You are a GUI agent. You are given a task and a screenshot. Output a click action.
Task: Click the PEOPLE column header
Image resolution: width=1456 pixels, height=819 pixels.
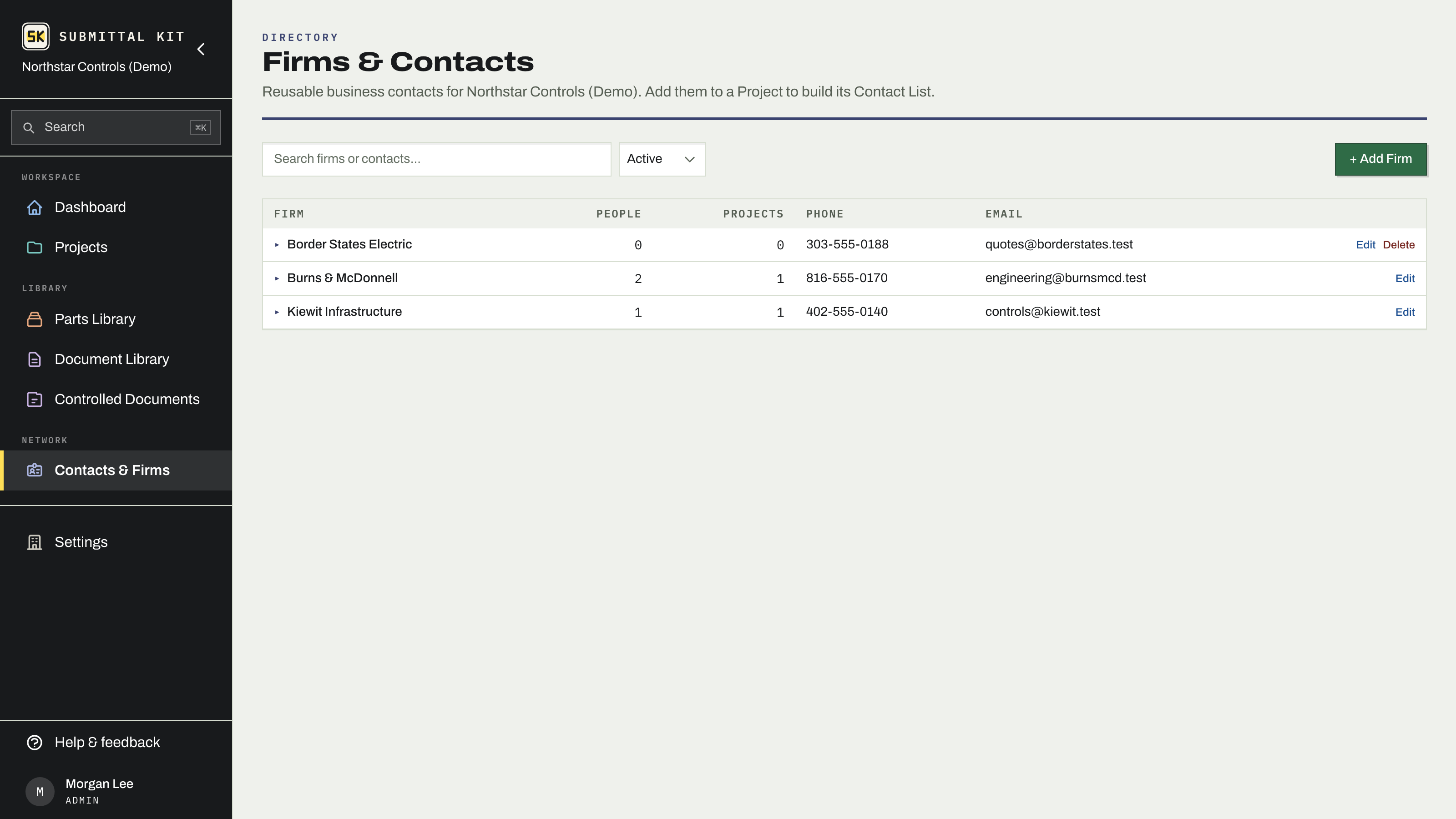618,214
